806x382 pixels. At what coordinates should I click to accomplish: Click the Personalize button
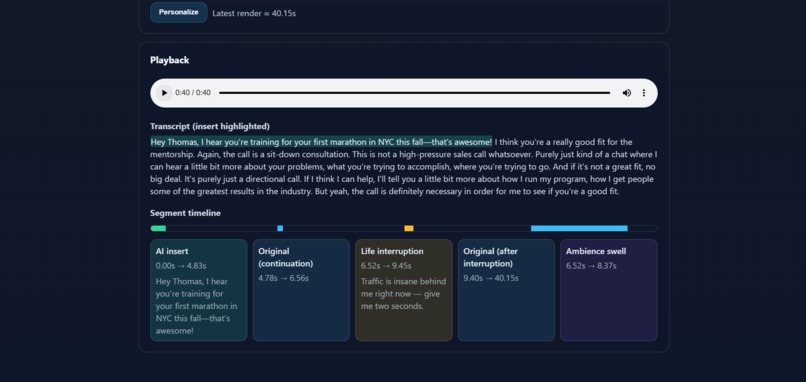[178, 12]
